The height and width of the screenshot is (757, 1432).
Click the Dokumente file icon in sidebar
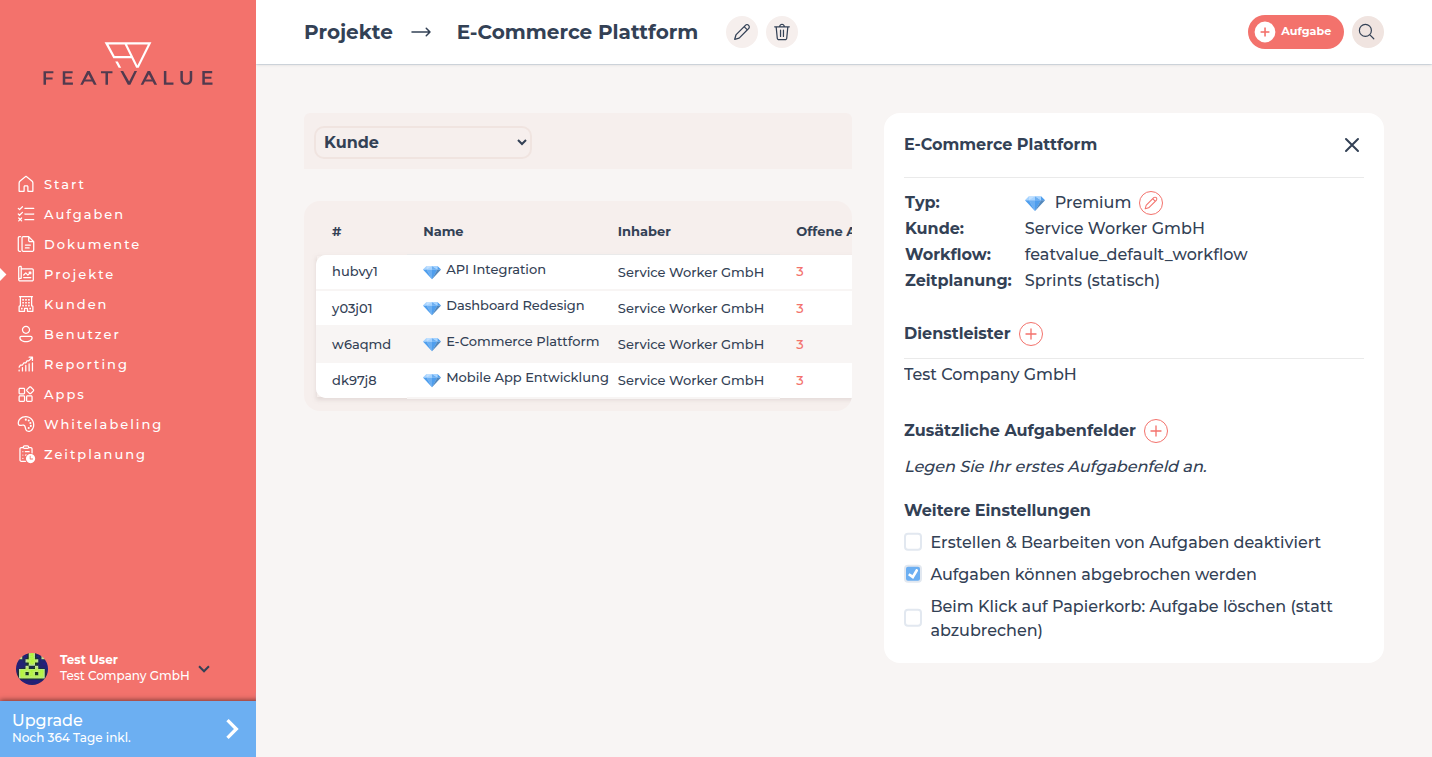(26, 244)
